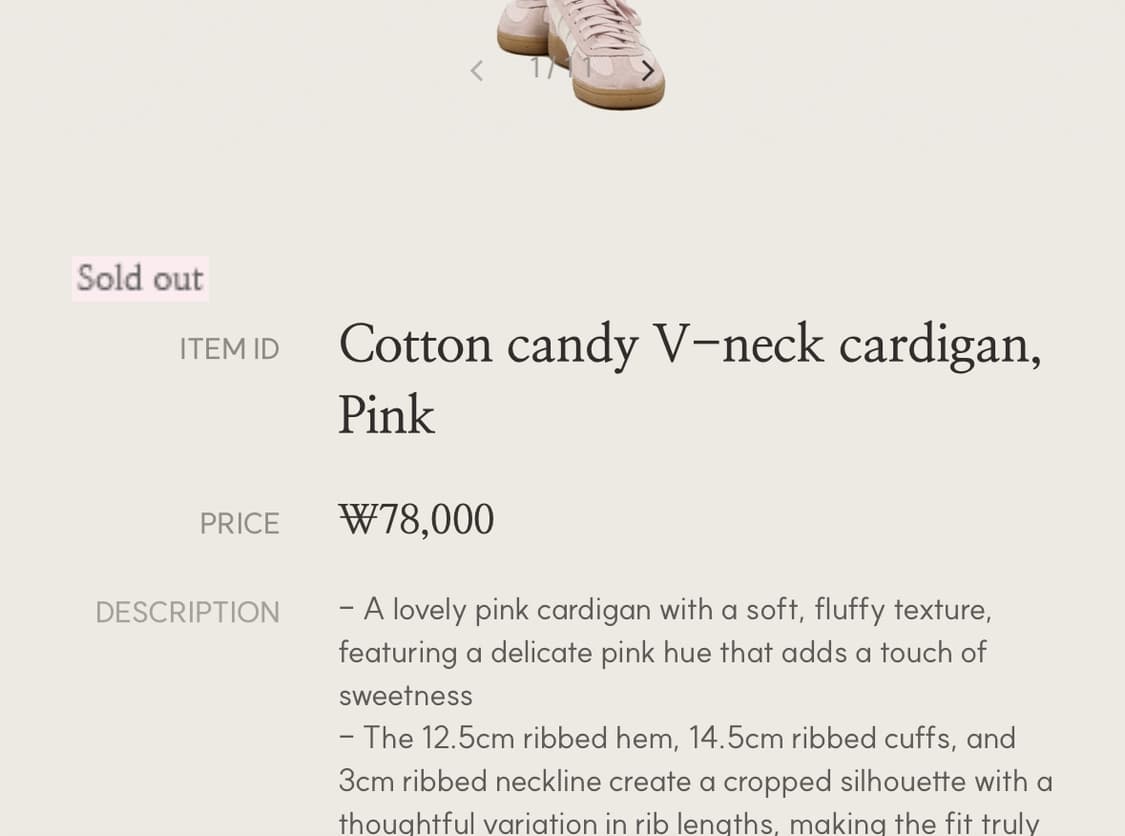
Task: Click the 'thoughtful variation in rib lengths' line
Action: [x=689, y=823]
